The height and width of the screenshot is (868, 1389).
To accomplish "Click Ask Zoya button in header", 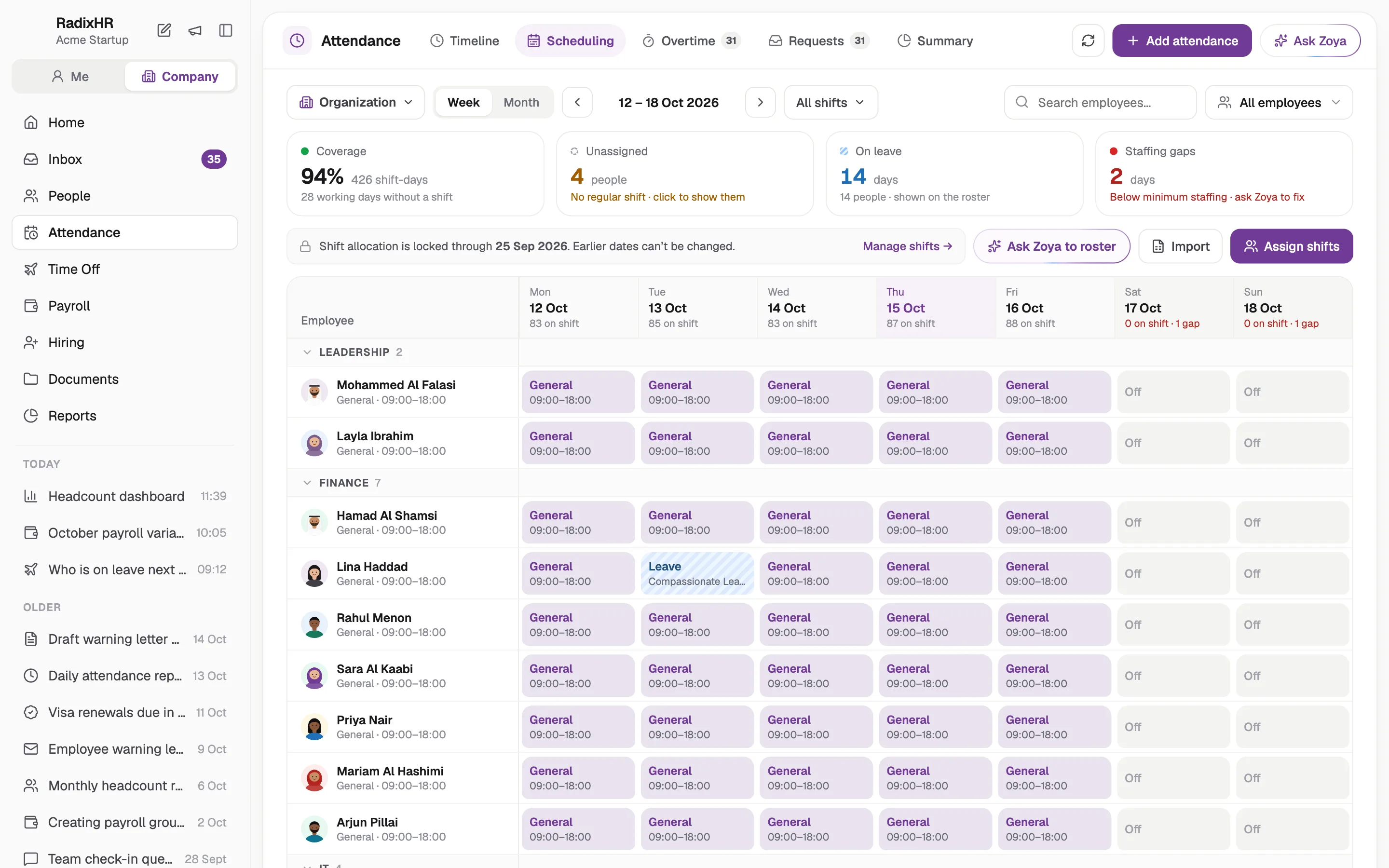I will point(1310,41).
